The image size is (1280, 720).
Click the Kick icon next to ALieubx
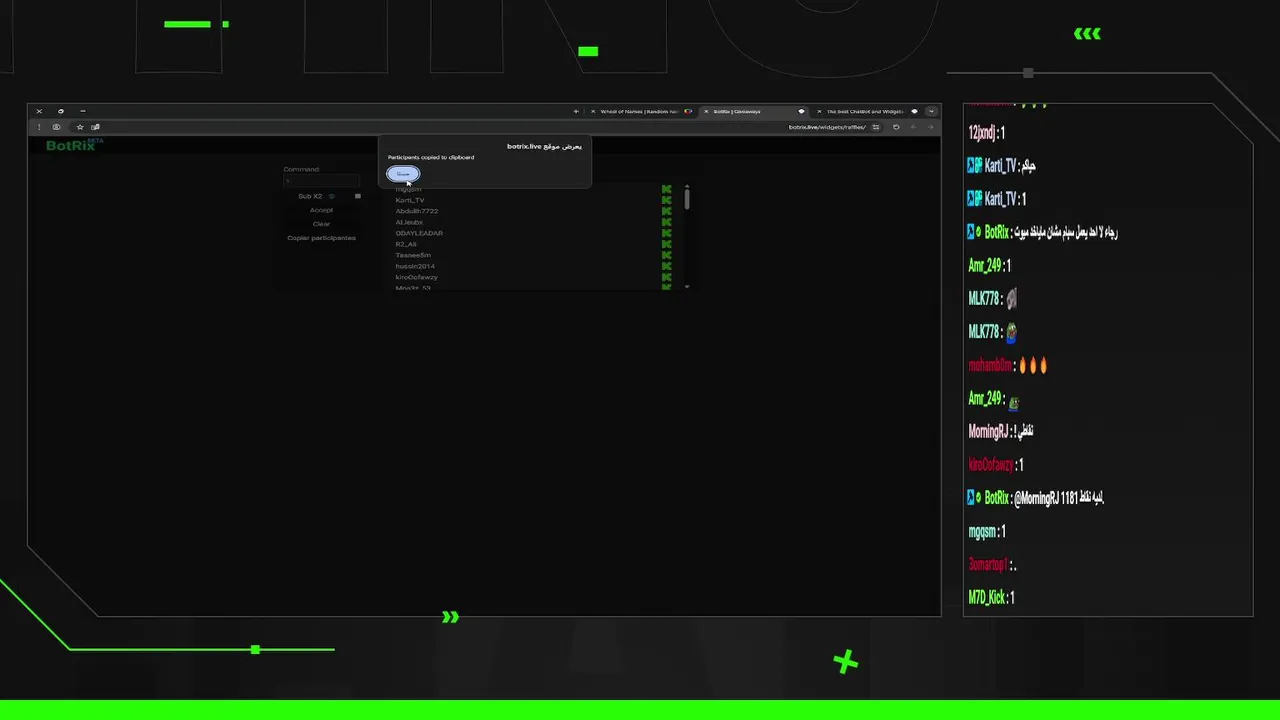point(666,222)
